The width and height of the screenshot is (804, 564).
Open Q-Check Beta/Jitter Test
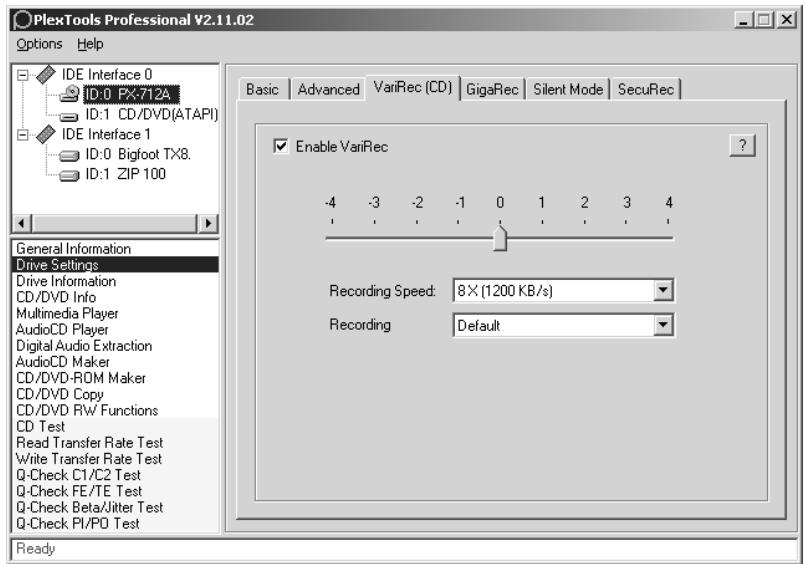coord(115,507)
